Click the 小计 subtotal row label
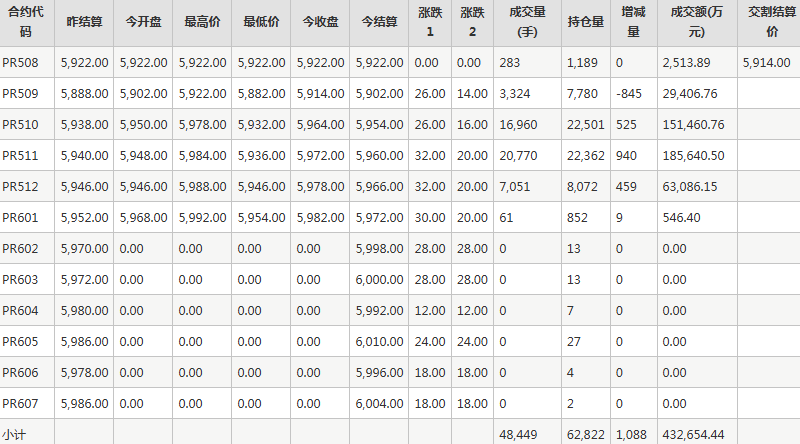The image size is (800, 444). click(x=14, y=435)
